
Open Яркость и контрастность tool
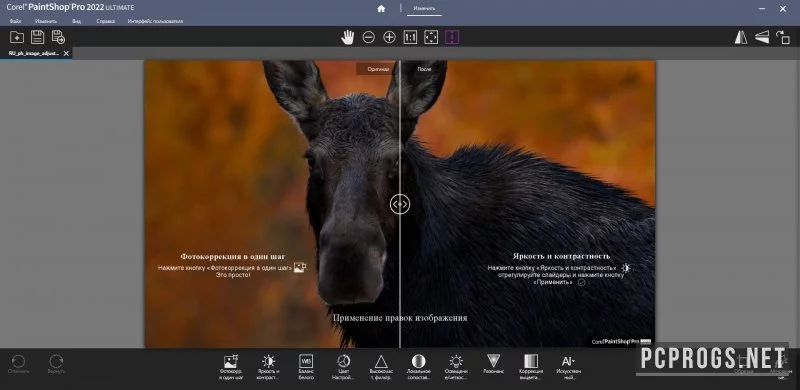click(268, 368)
